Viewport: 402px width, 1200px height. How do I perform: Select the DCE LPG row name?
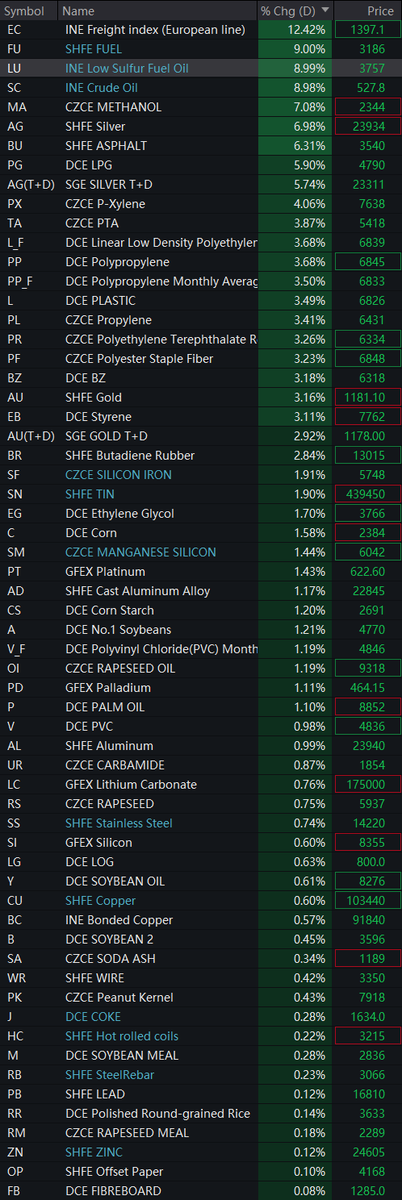click(x=90, y=165)
